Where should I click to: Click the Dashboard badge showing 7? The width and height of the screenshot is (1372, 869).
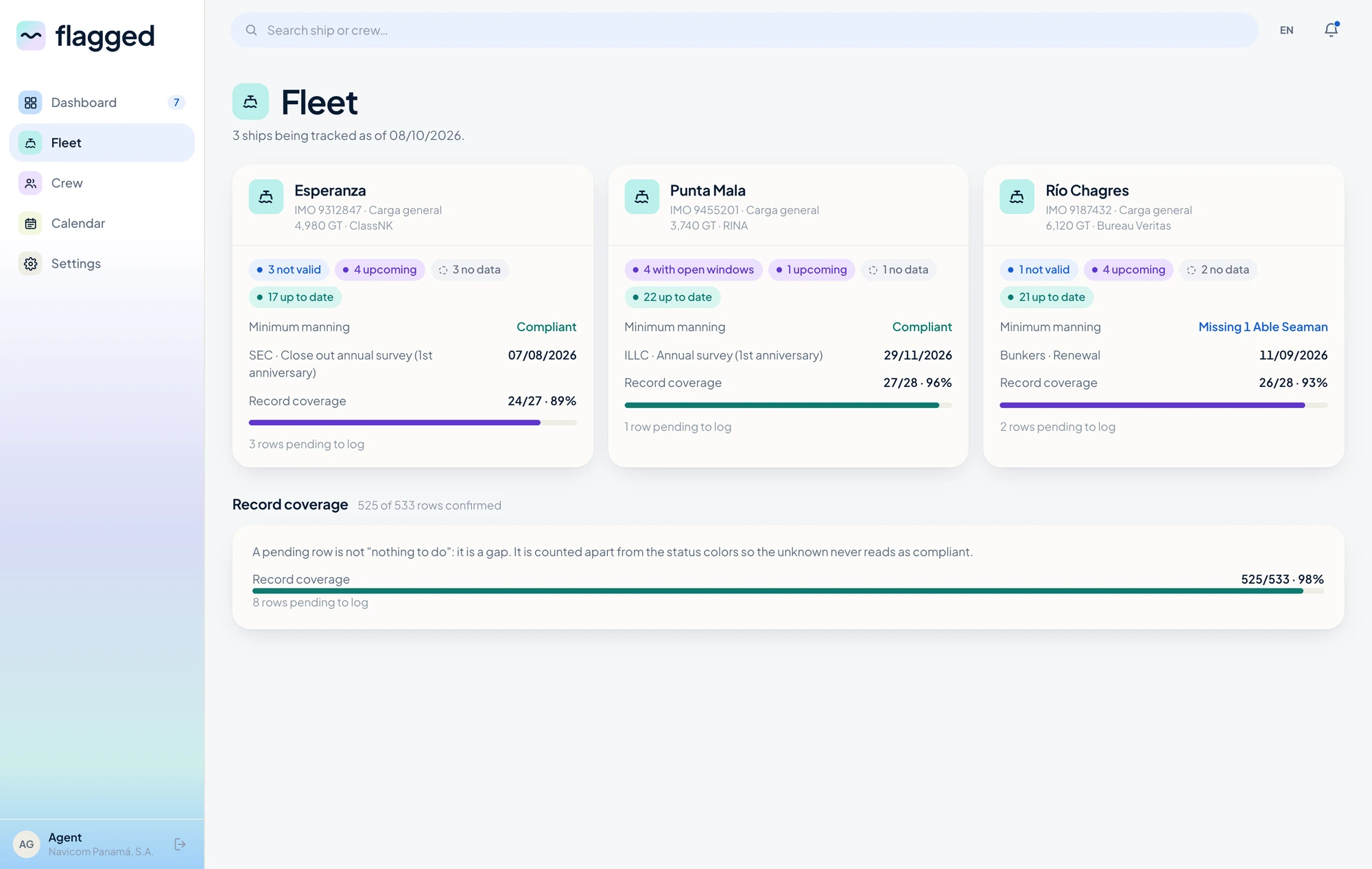[x=176, y=103]
